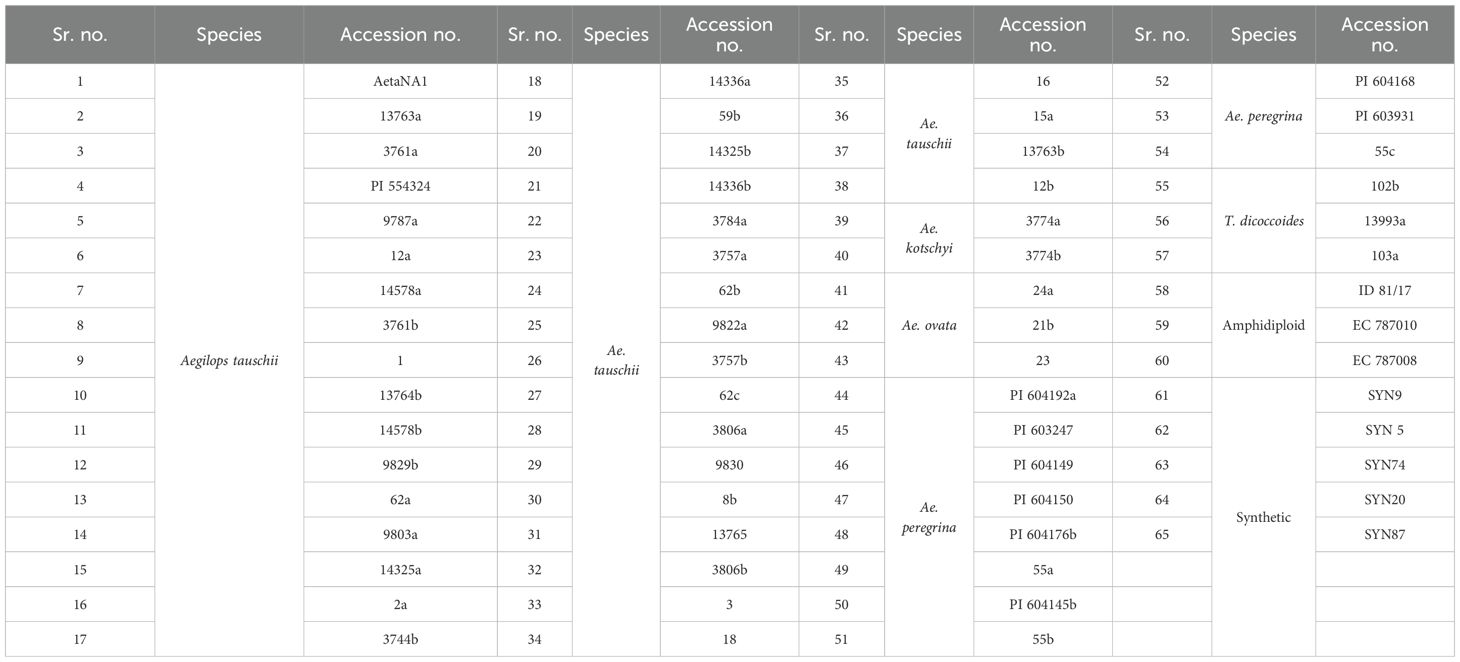Select the 13765 accession cell
The height and width of the screenshot is (662, 1460).
tap(729, 534)
